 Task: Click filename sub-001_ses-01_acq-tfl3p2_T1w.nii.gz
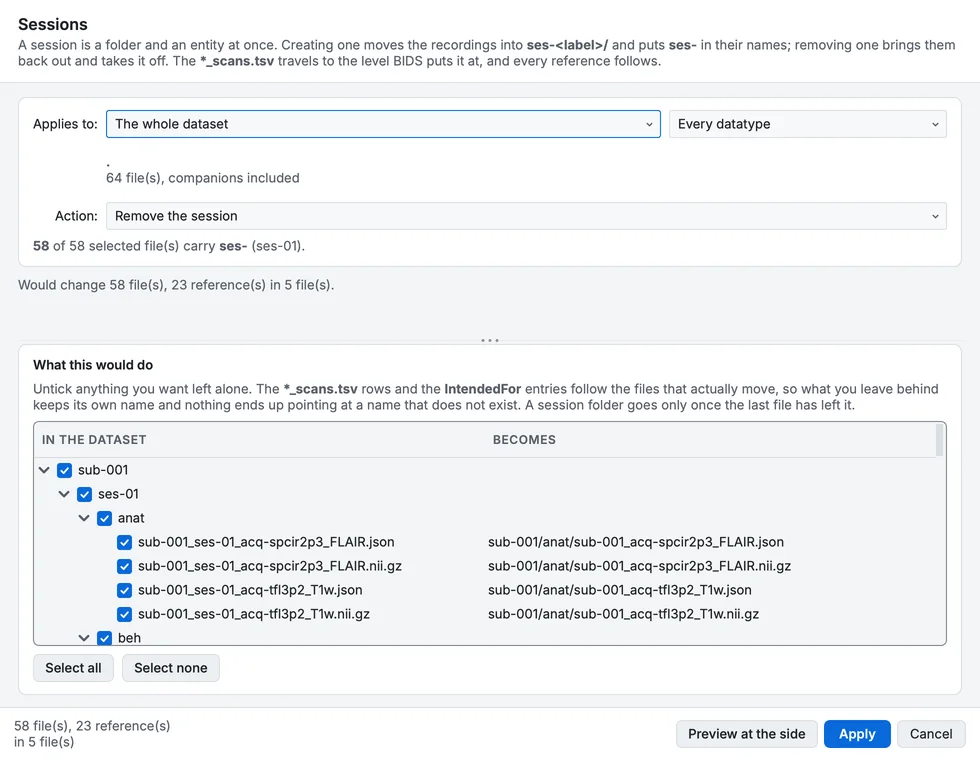(x=254, y=614)
